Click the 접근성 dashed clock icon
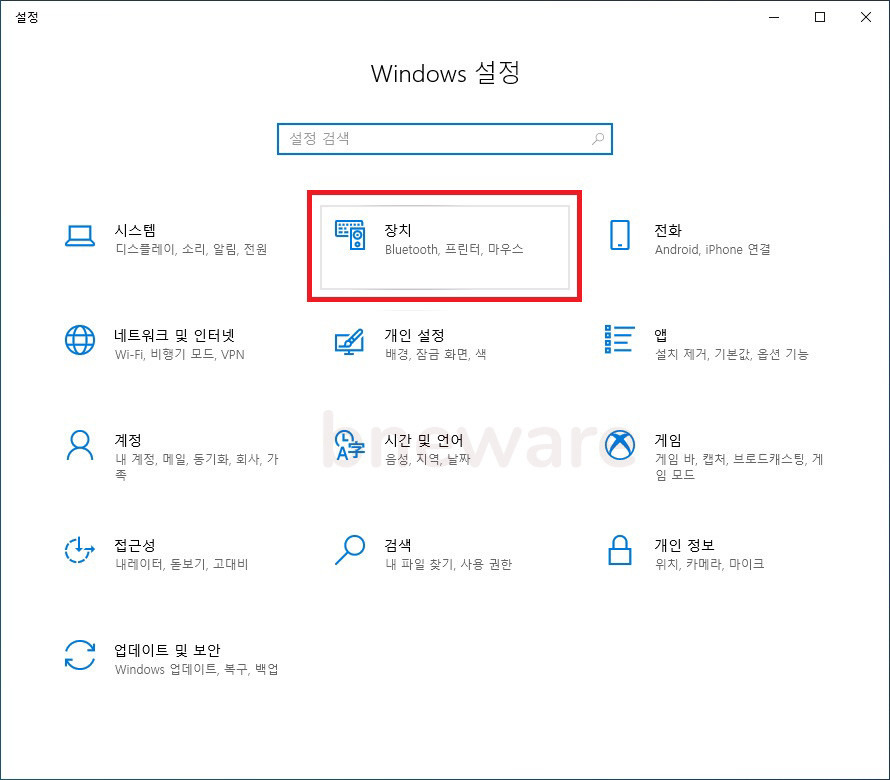890x780 pixels. point(79,550)
